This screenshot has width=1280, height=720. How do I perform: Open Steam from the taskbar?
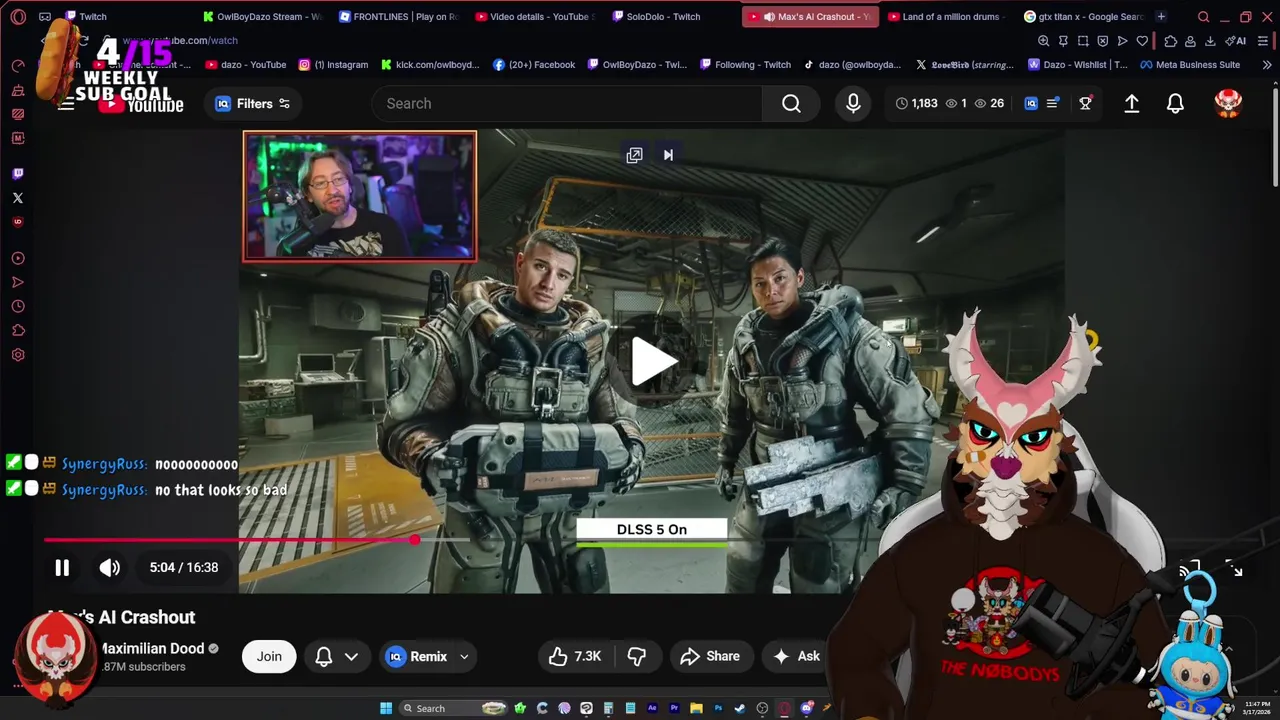click(740, 708)
